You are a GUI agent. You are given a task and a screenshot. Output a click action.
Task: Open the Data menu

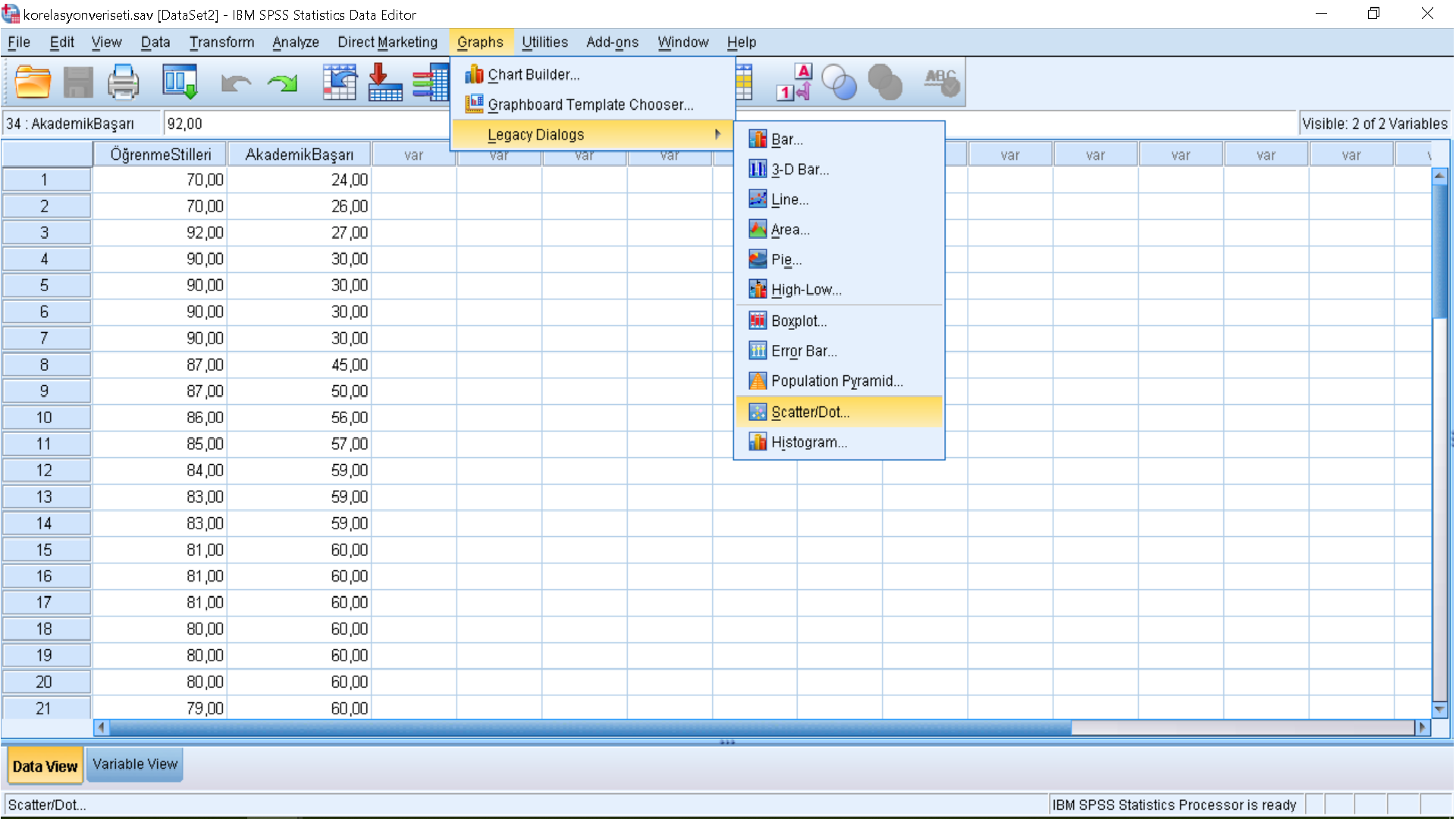point(155,42)
